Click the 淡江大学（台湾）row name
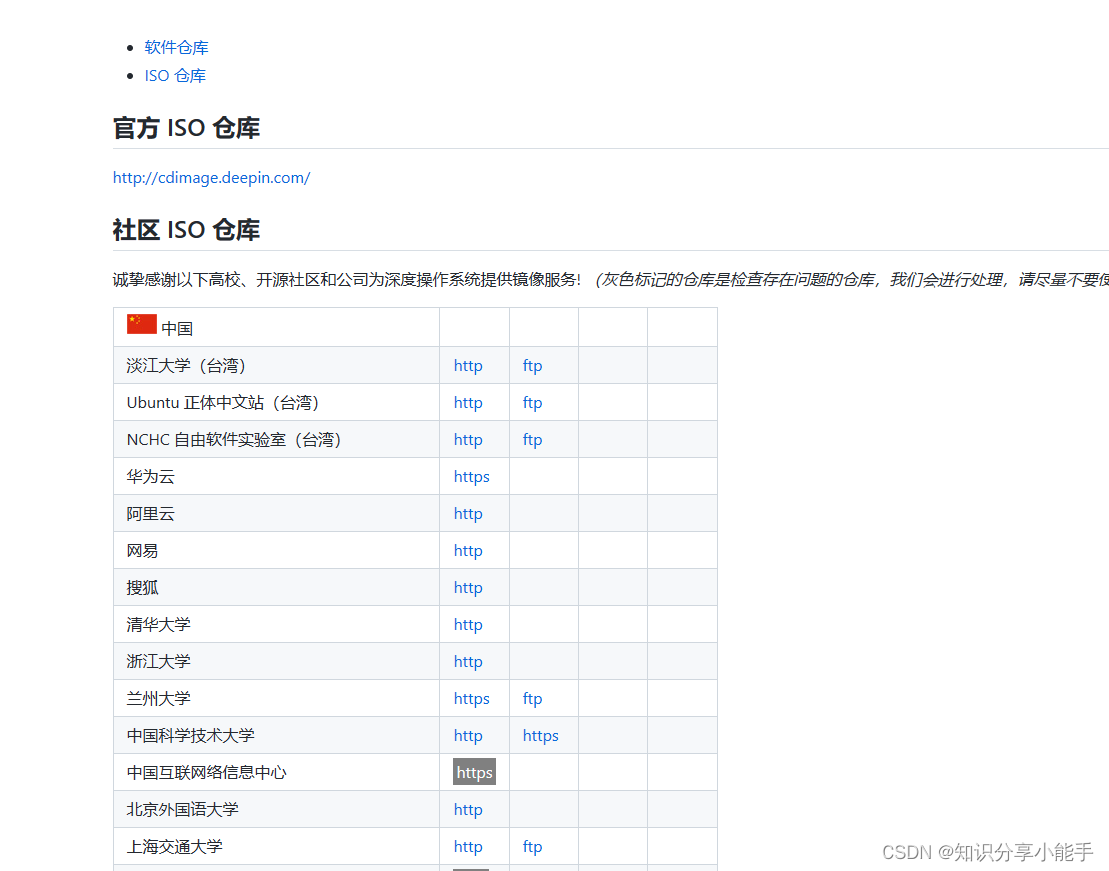Viewport: 1109px width, 871px height. (x=186, y=366)
